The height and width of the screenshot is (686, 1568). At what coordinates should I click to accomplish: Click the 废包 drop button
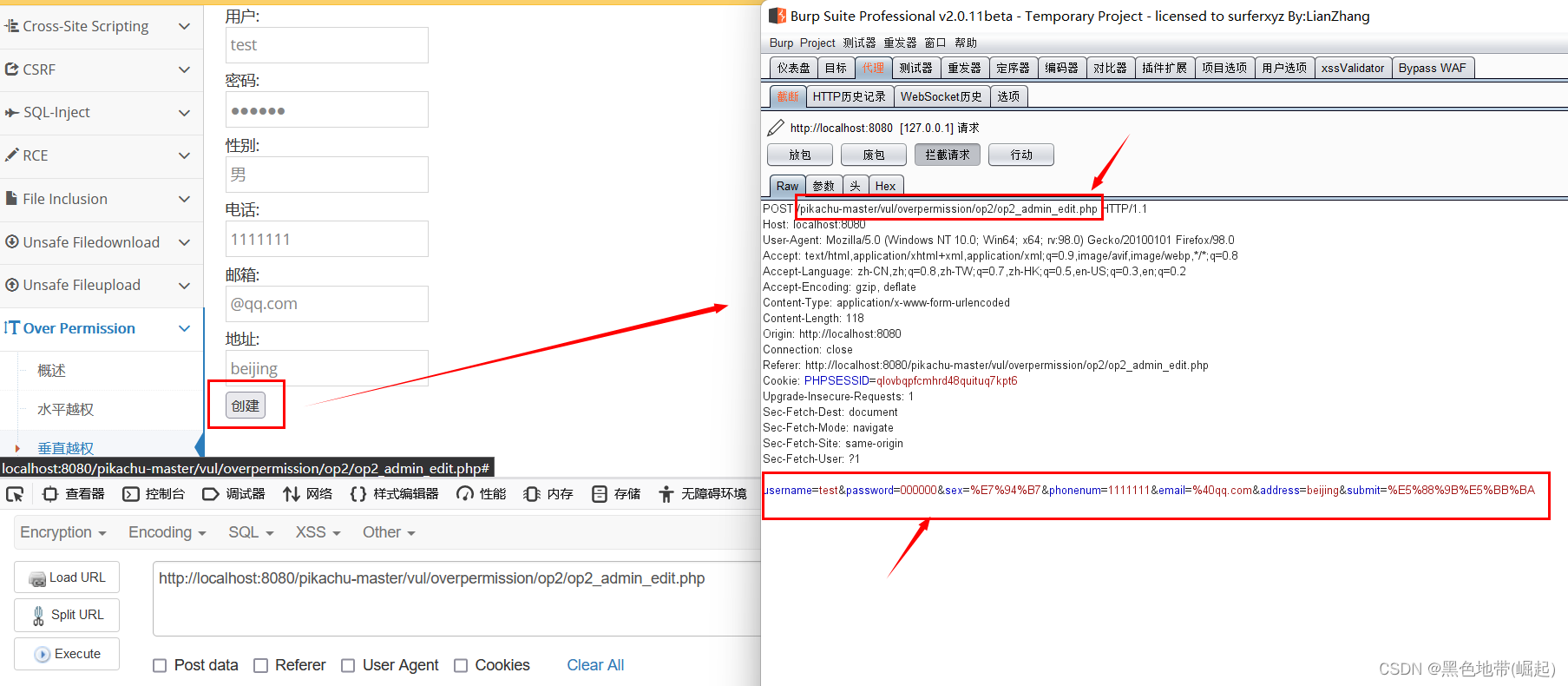874,155
